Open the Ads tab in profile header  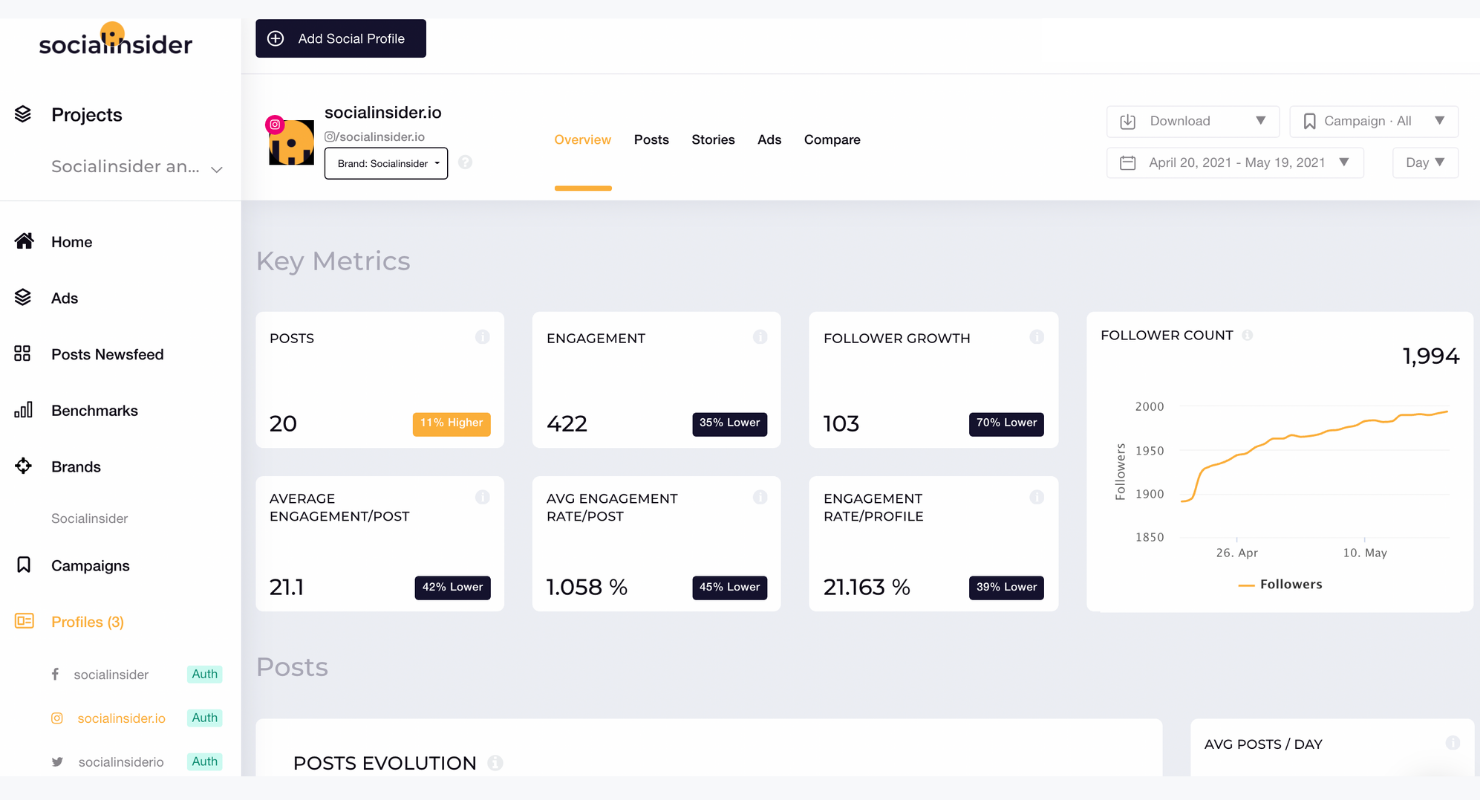769,140
